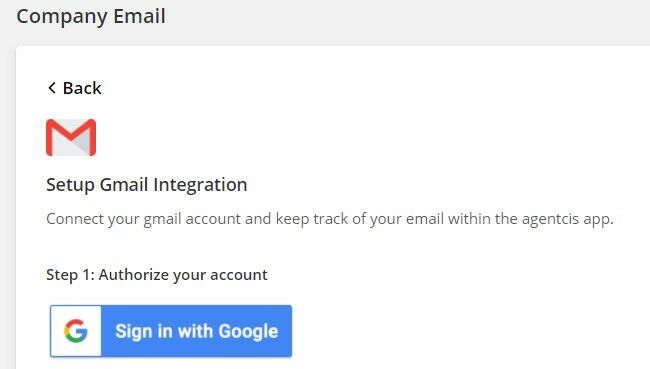Click the word "Authorize" in step label
650x369 pixels.
click(133, 275)
